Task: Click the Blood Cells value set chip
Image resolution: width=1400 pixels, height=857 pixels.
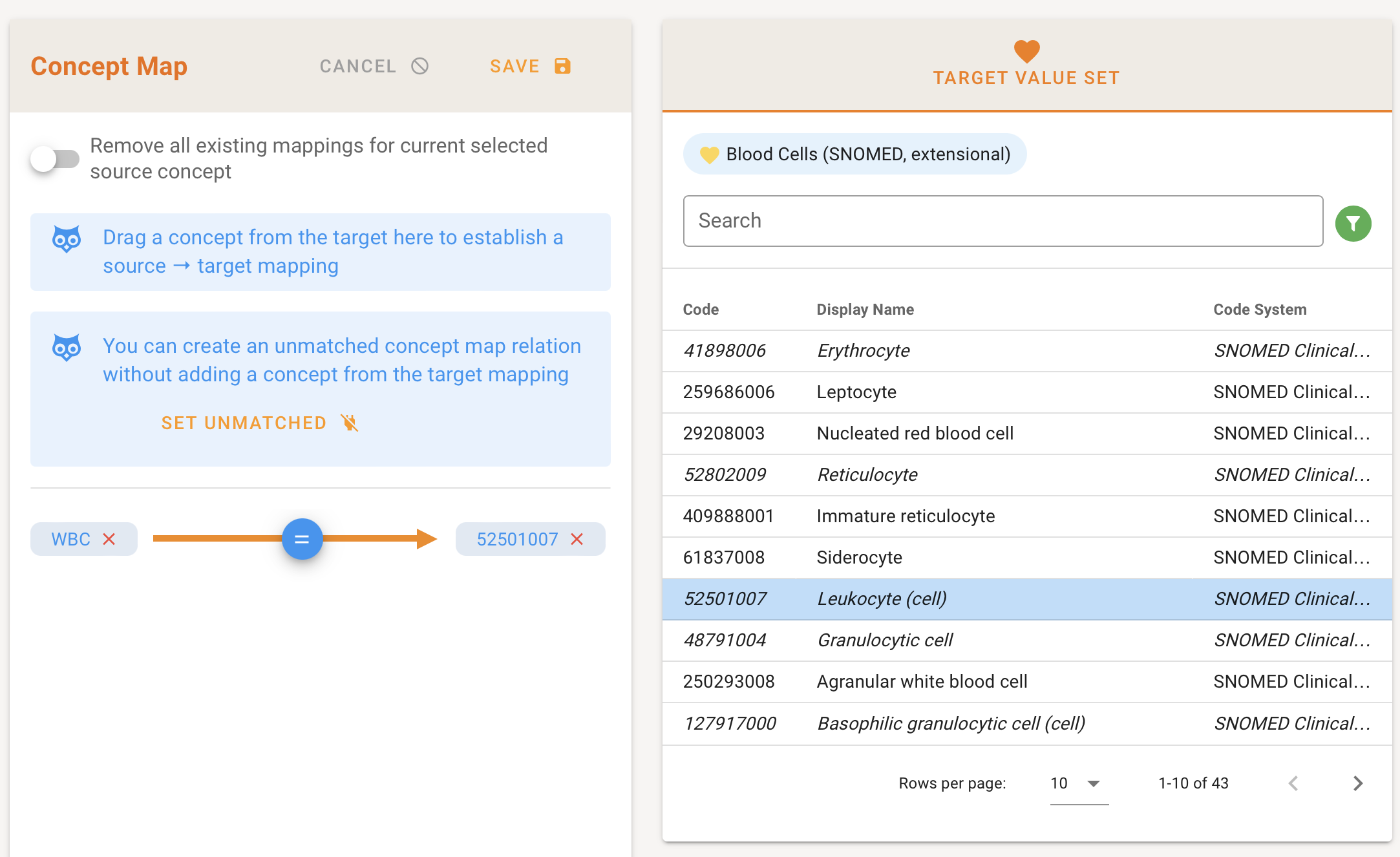Action: [x=854, y=154]
